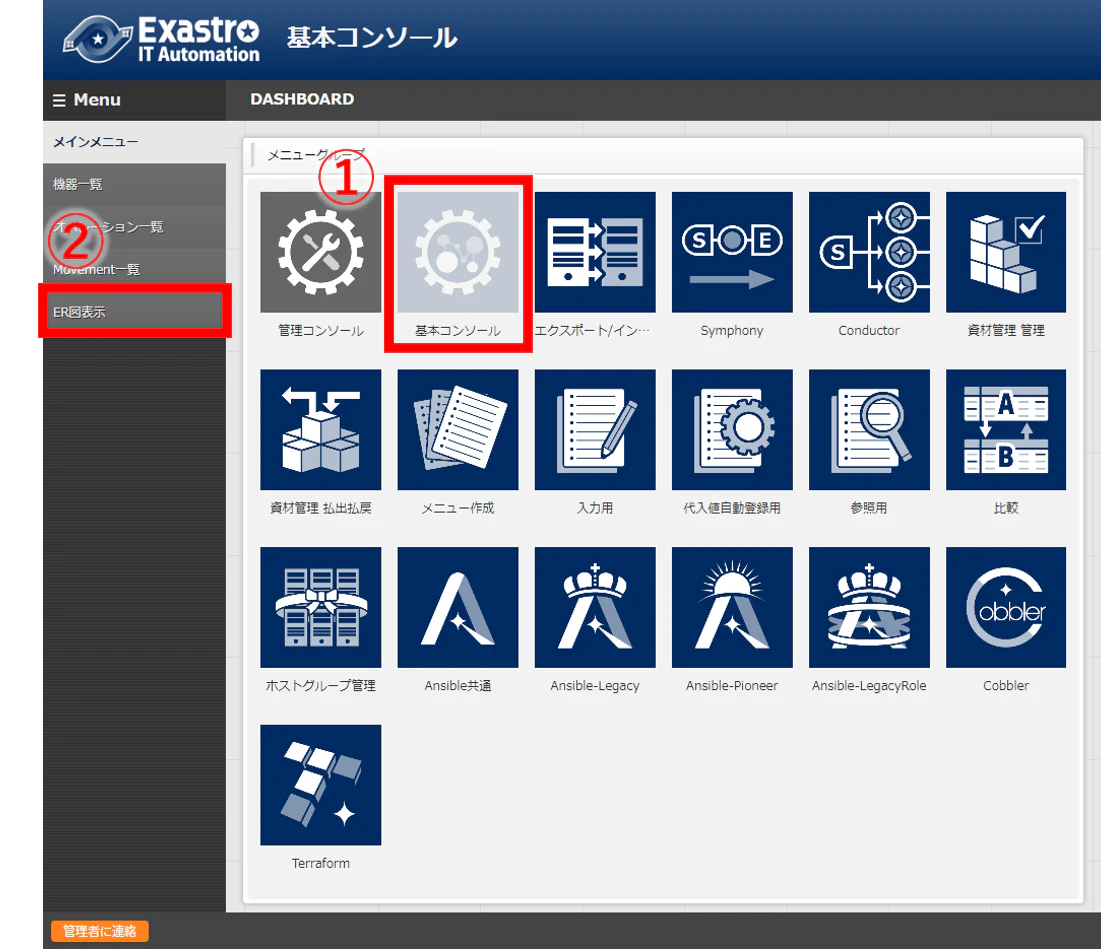
Task: Open the メニュー作成 documents icon
Action: pos(458,430)
